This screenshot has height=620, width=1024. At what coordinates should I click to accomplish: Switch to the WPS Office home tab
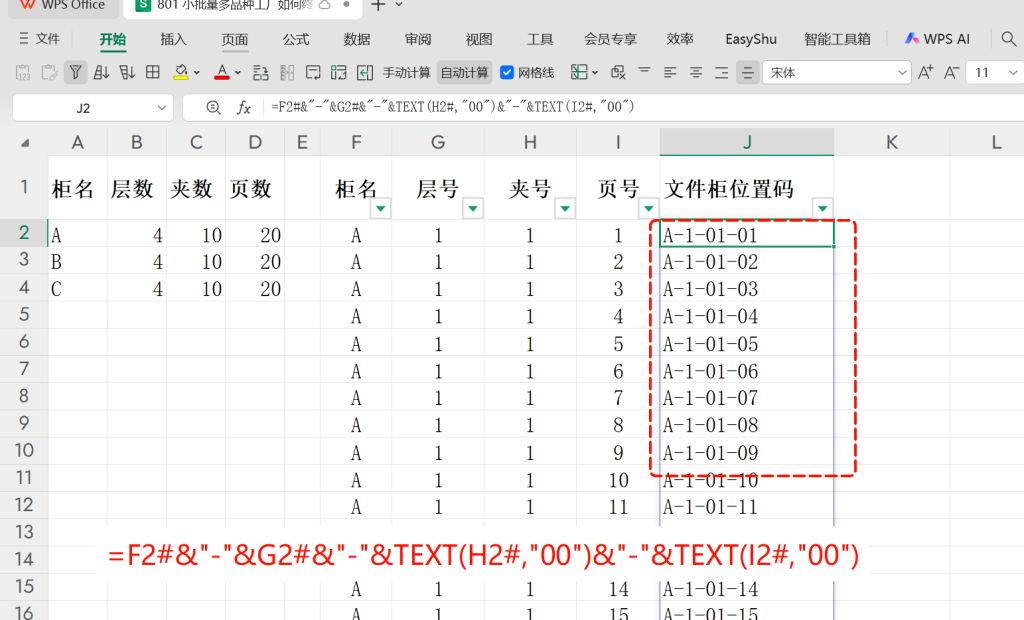tap(62, 5)
